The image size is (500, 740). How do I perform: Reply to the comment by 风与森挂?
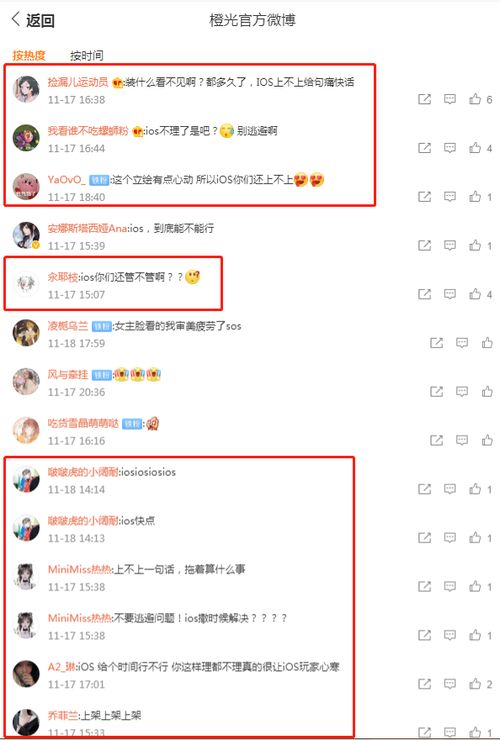(x=462, y=391)
